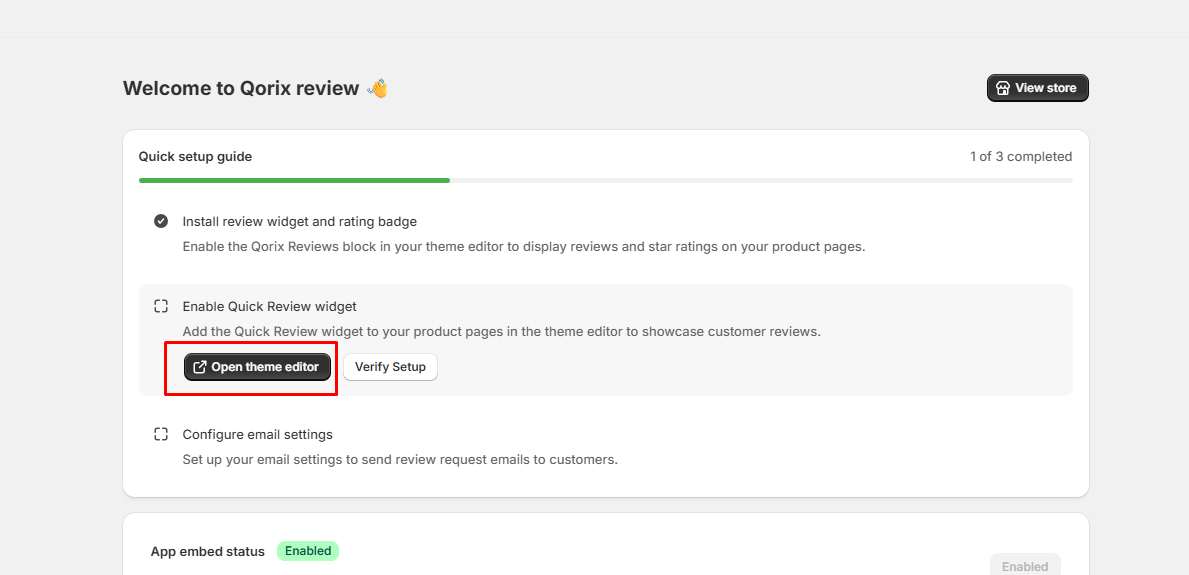Click external link icon on Open theme editor

200,367
